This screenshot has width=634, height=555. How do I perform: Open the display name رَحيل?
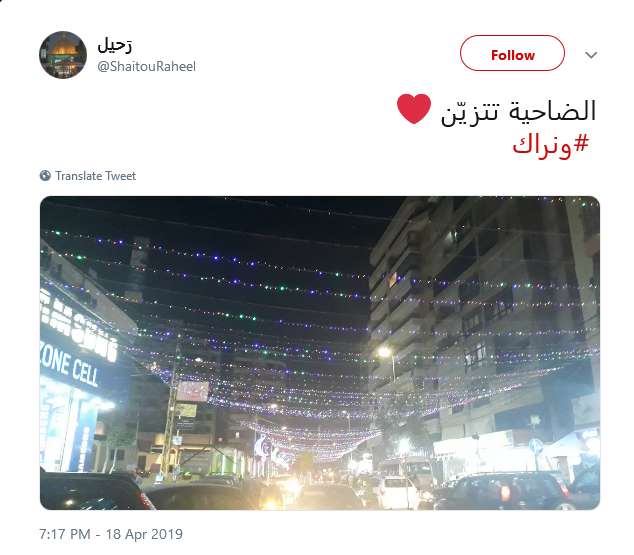114,46
